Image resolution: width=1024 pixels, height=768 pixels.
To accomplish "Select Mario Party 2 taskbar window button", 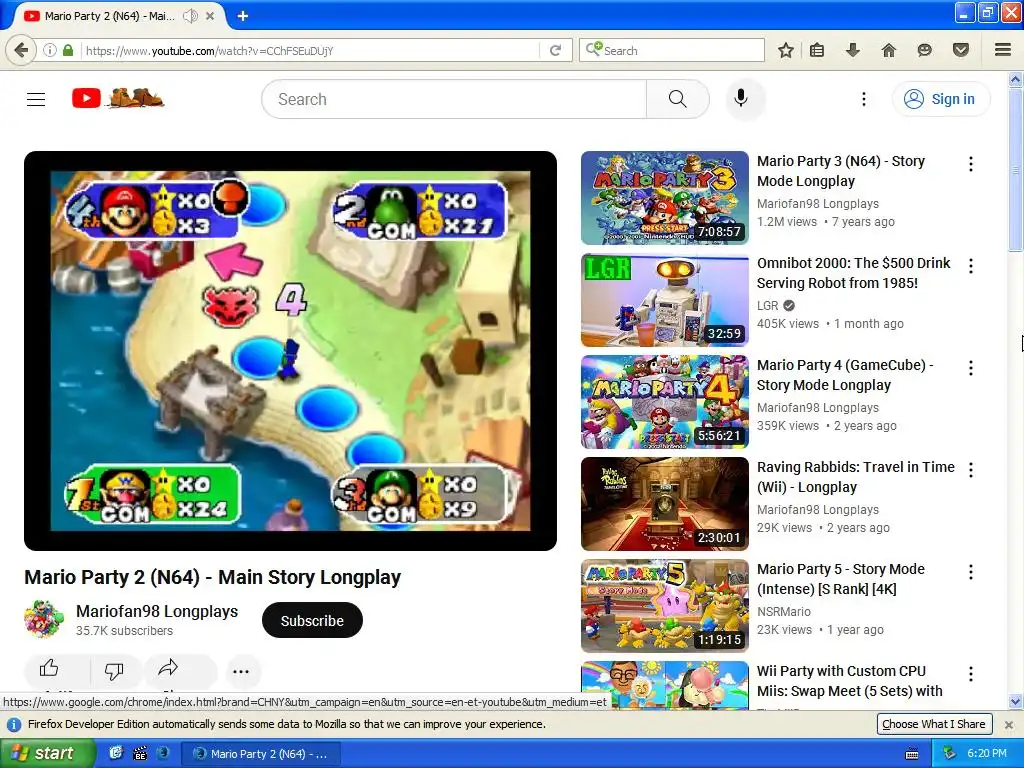I will (261, 754).
